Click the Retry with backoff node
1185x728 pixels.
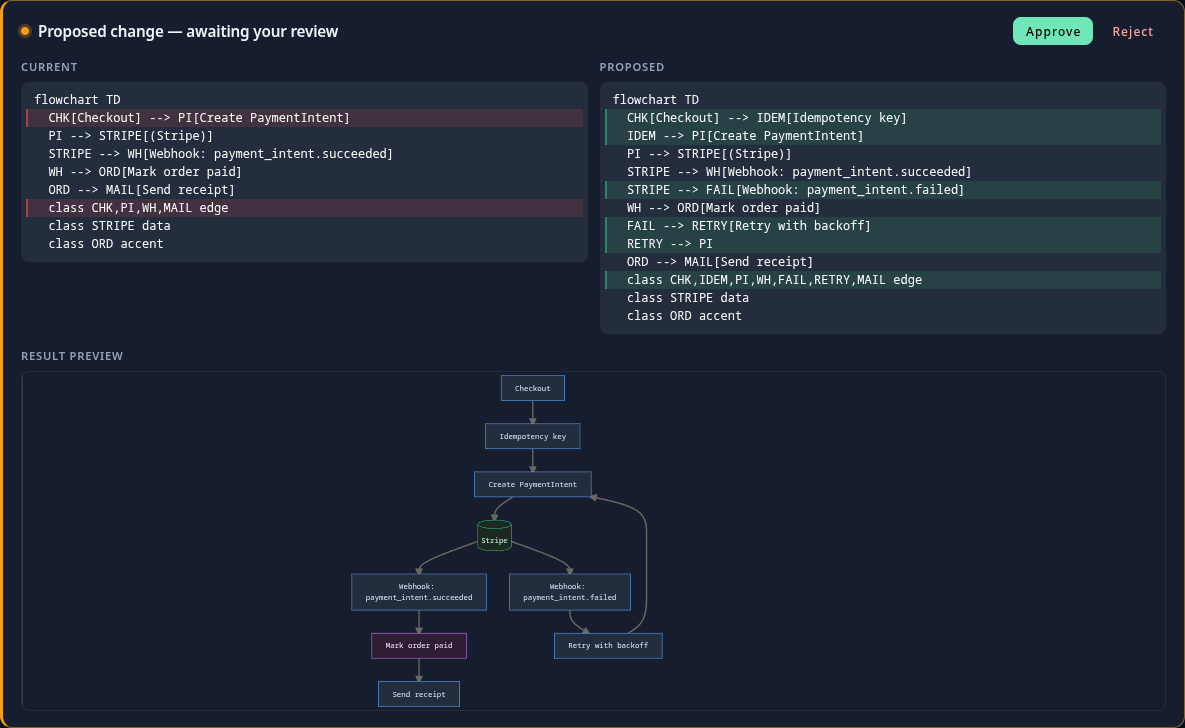[x=608, y=646]
